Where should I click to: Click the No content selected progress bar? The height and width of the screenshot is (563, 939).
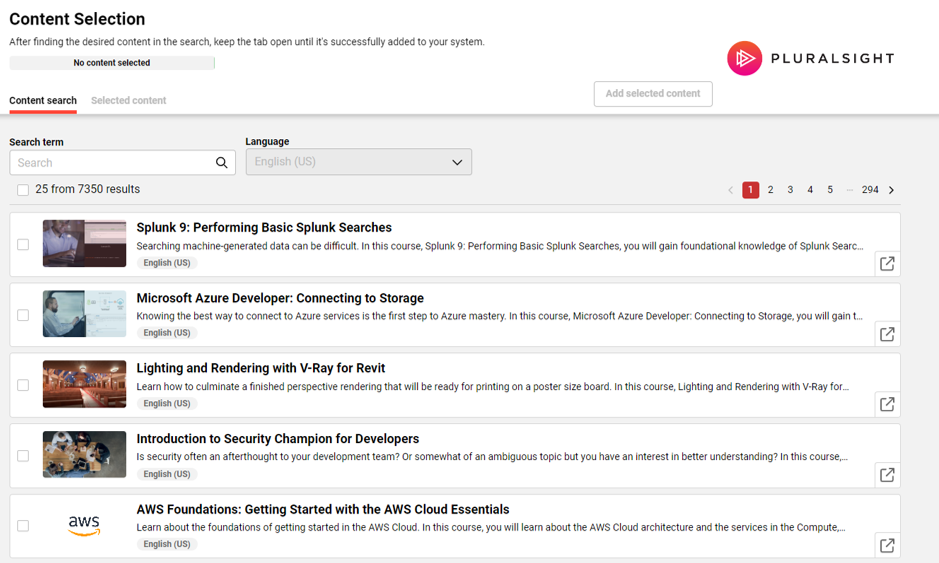pos(112,63)
